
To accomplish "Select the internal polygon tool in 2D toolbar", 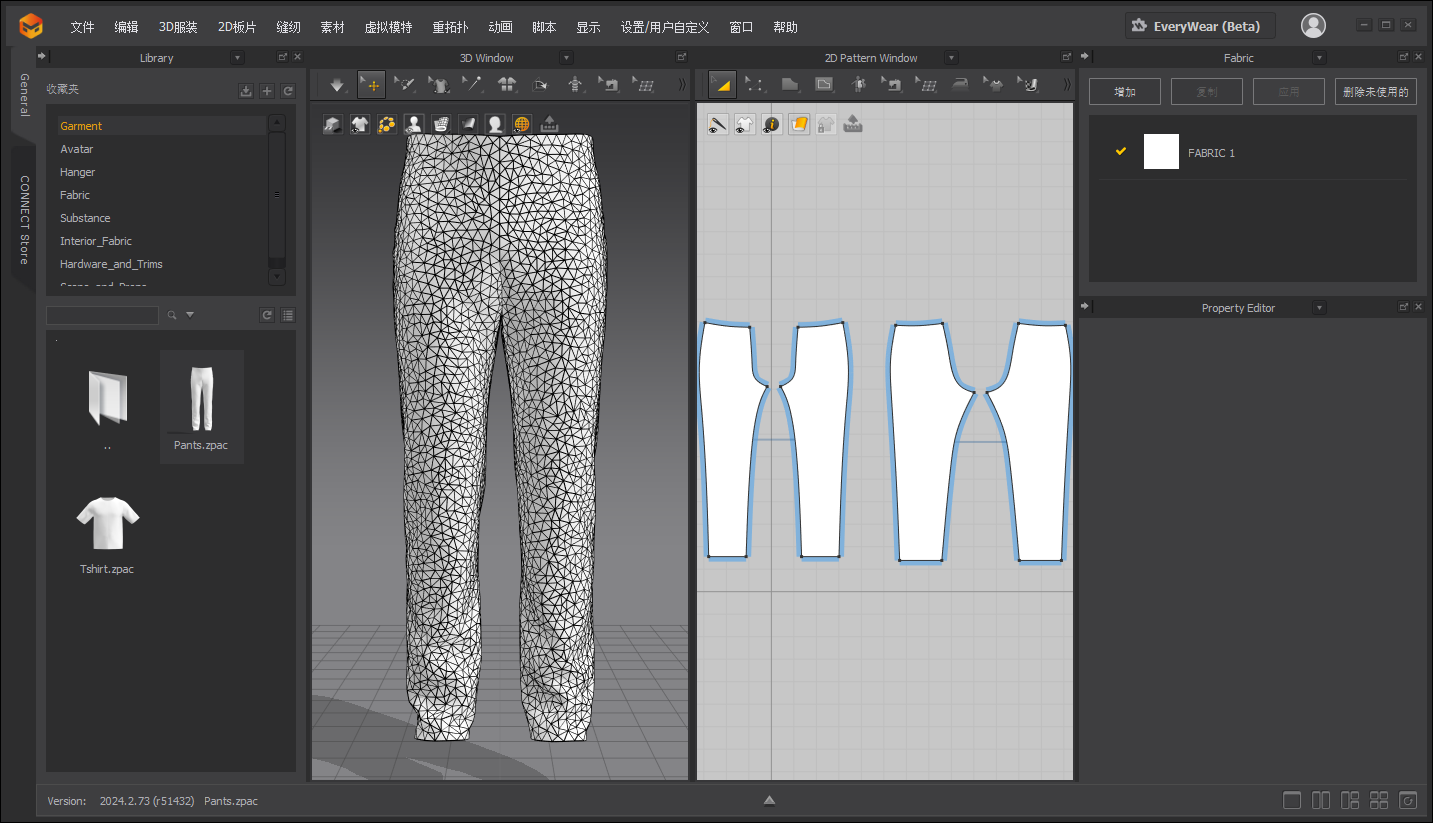I will pos(824,85).
